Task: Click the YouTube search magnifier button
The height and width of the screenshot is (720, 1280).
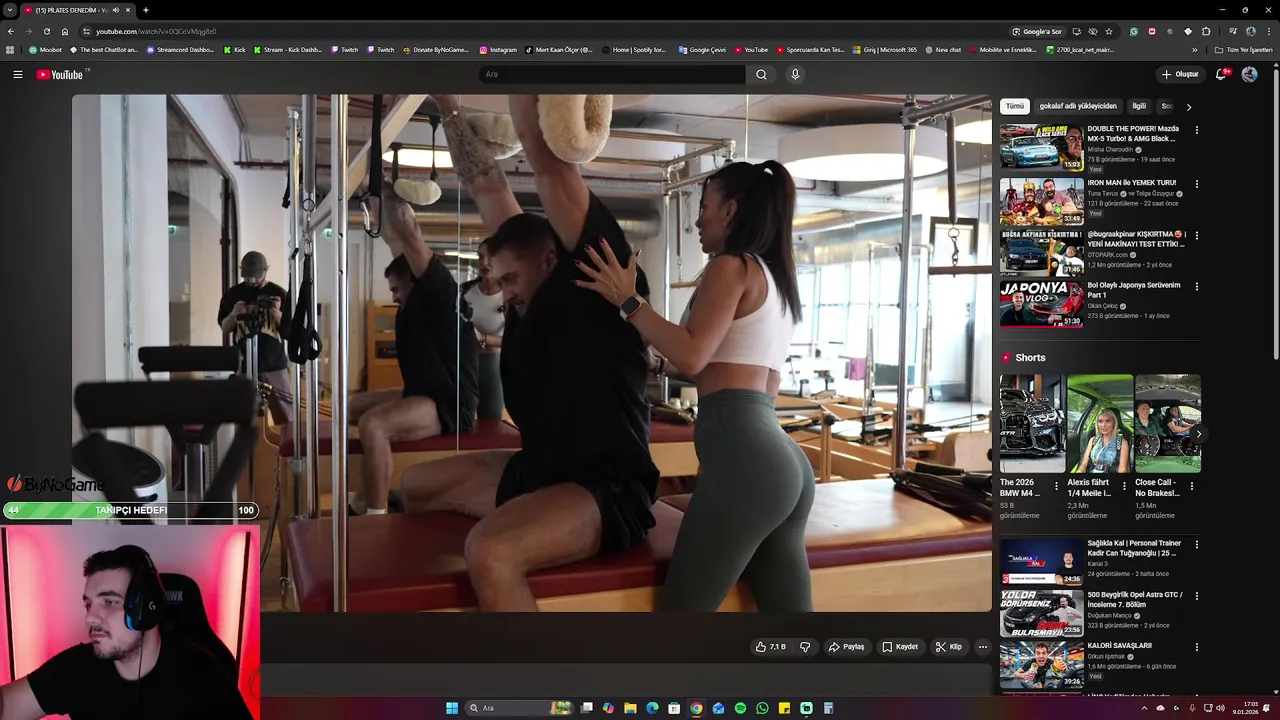Action: point(761,74)
